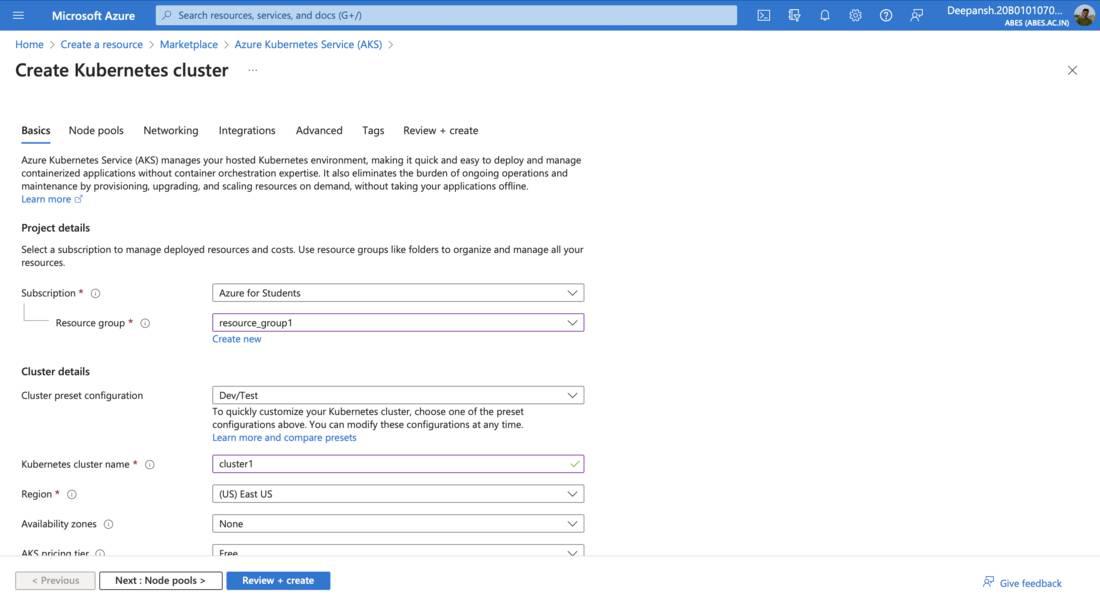Screen dimensions: 1100x606
Task: Switch to the Review + create tab
Action: (441, 130)
